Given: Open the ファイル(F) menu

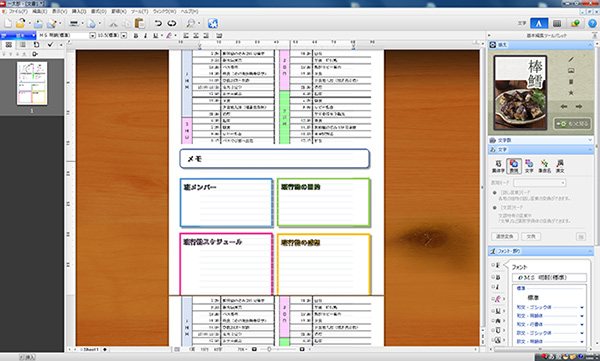Looking at the screenshot, I should (x=18, y=11).
